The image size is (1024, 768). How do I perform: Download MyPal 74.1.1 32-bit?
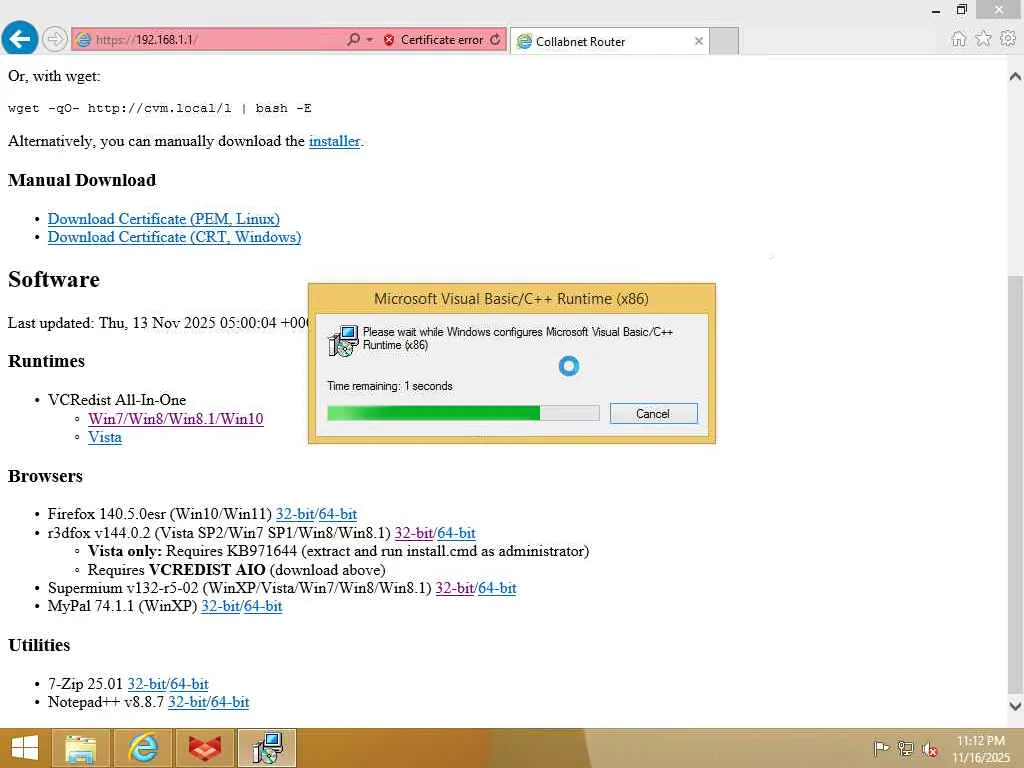(220, 606)
